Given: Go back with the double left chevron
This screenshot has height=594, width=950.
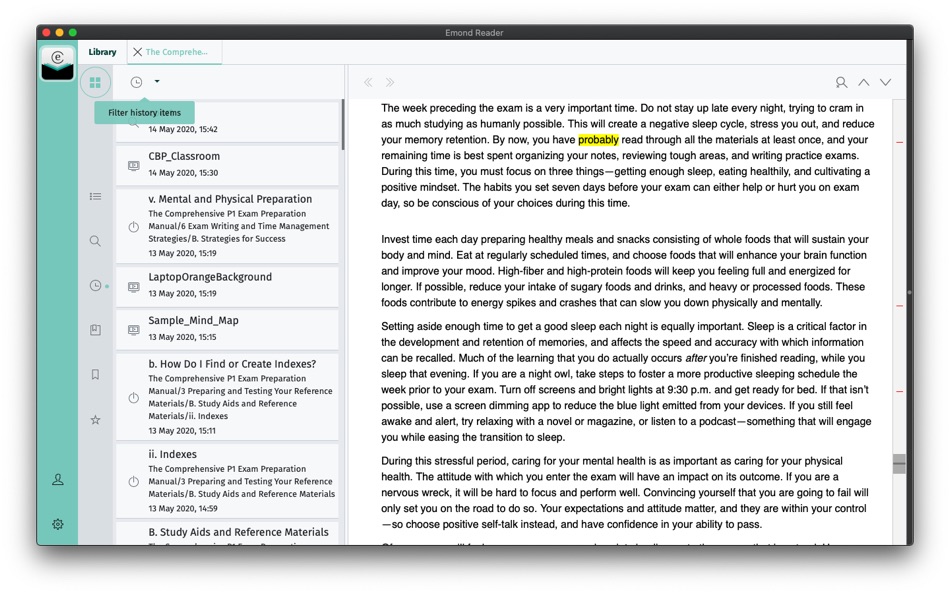Looking at the screenshot, I should click(x=368, y=82).
